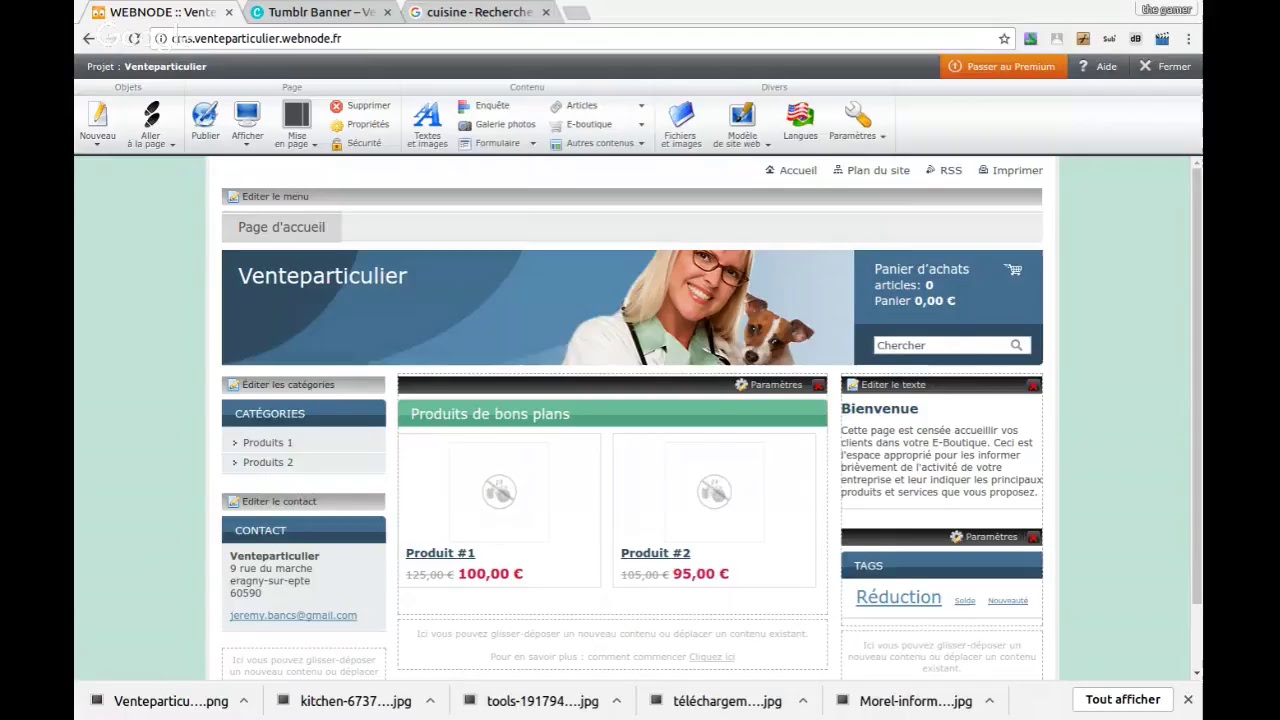Close the downloads bar
1280x720 pixels.
click(1188, 699)
